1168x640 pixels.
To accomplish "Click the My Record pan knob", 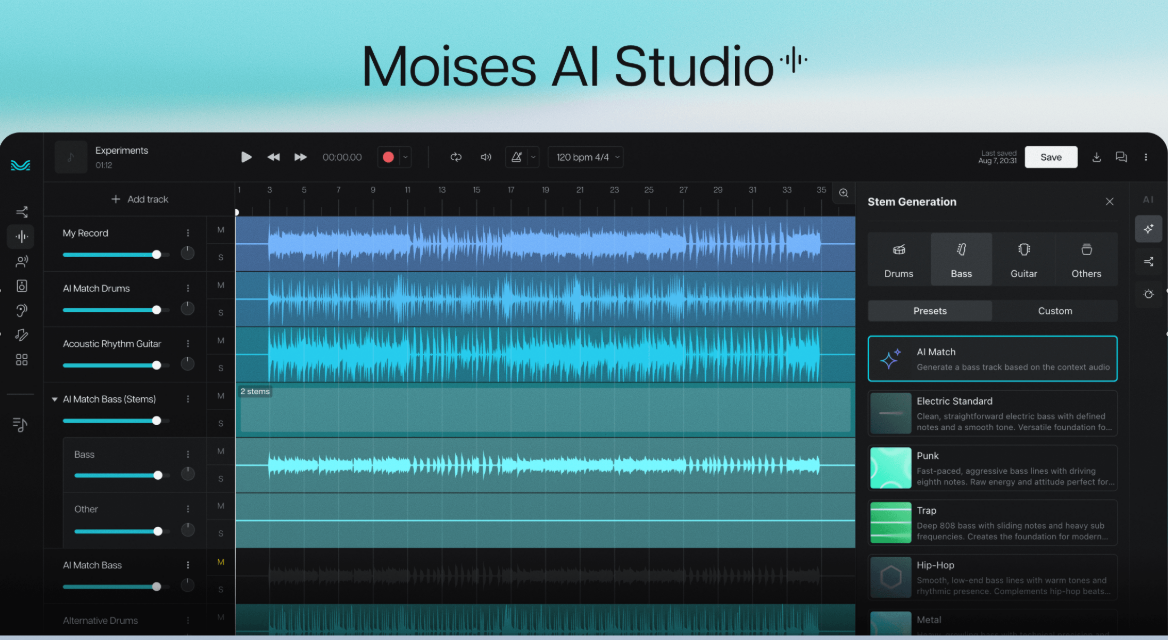I will pos(188,253).
